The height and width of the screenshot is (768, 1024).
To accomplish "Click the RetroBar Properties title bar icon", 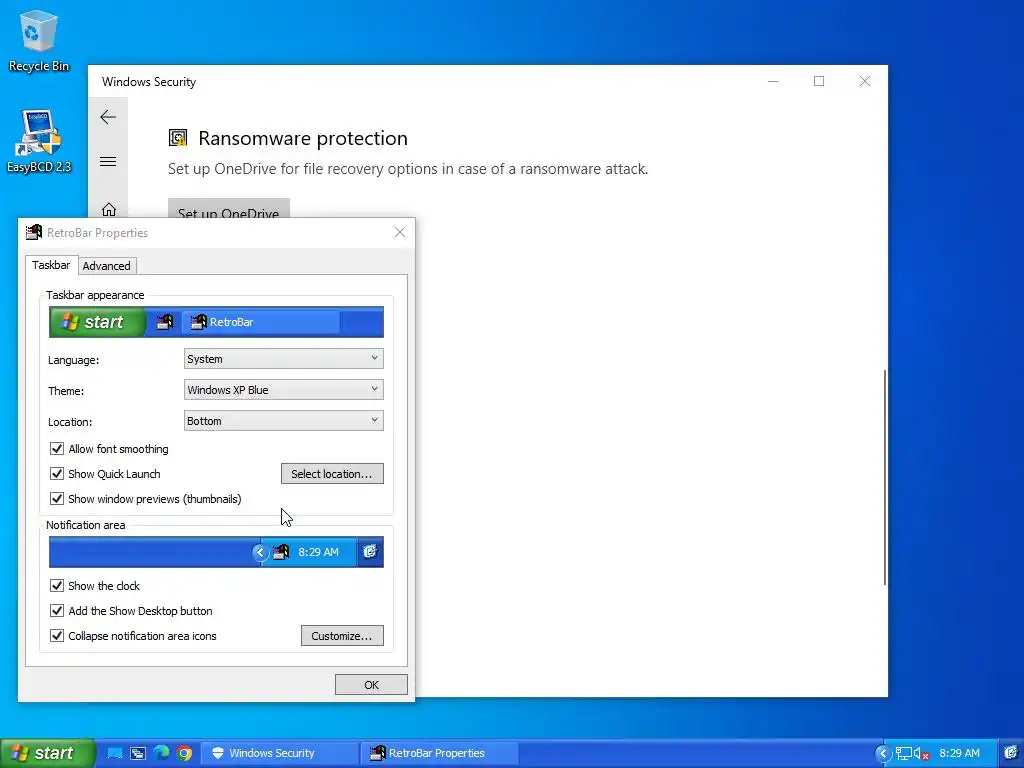I will point(33,232).
